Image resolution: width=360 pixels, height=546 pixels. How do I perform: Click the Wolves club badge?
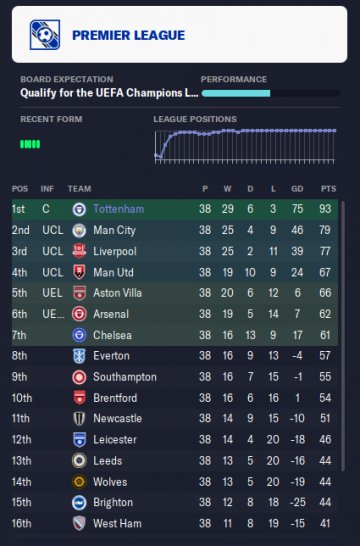tap(79, 482)
